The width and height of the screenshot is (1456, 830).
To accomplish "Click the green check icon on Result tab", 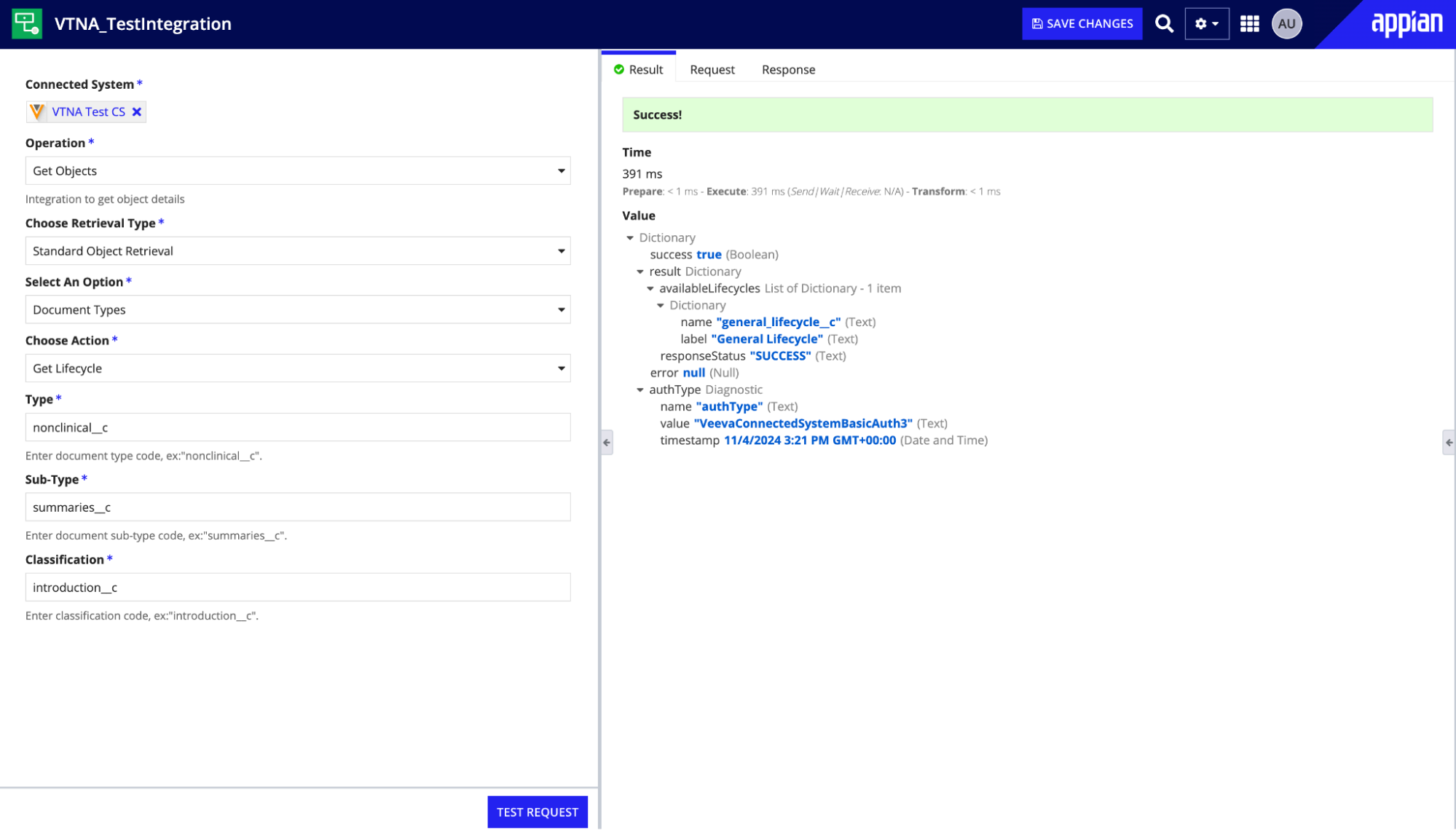I will 619,69.
